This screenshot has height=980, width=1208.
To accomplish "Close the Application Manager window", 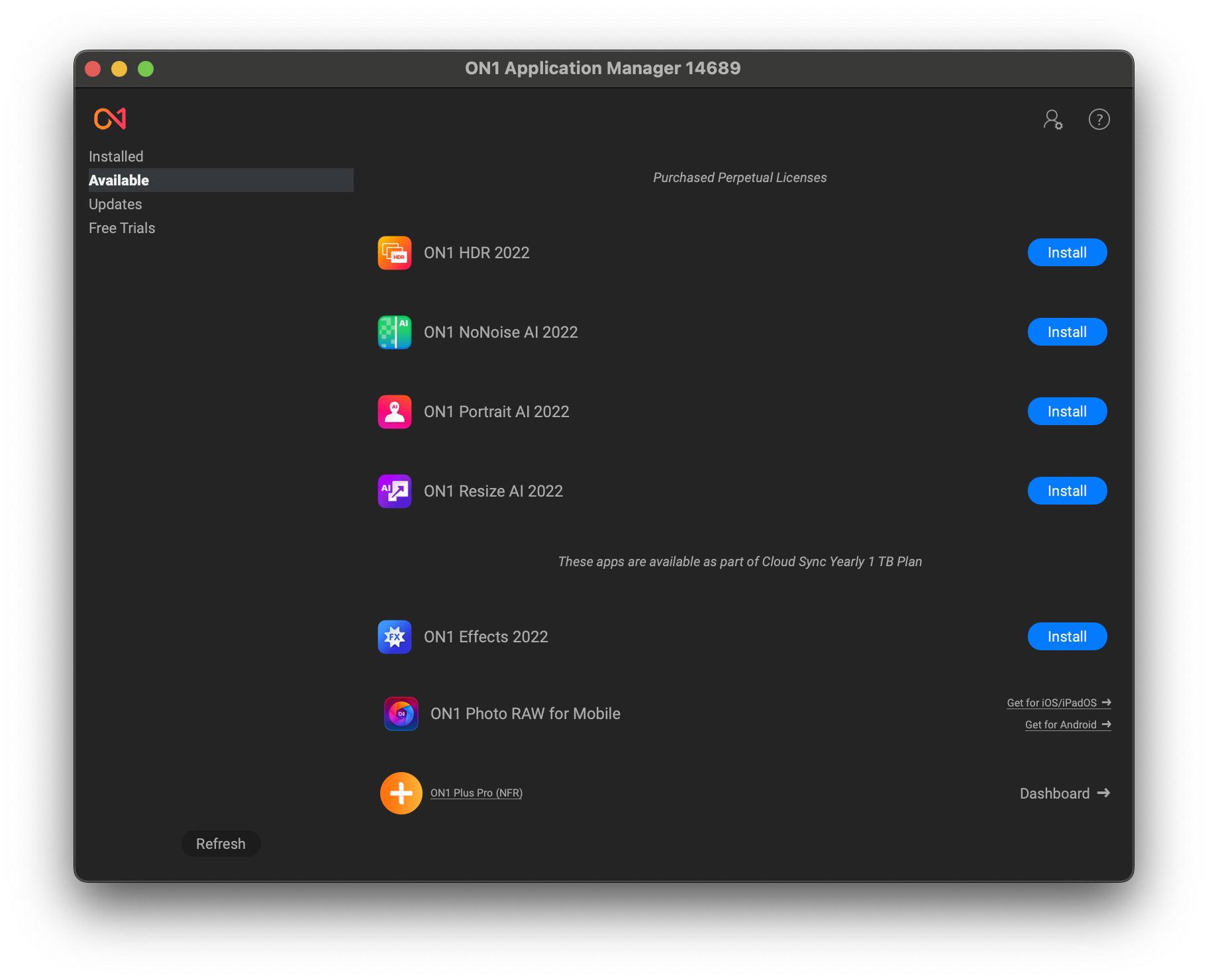I will point(93,69).
